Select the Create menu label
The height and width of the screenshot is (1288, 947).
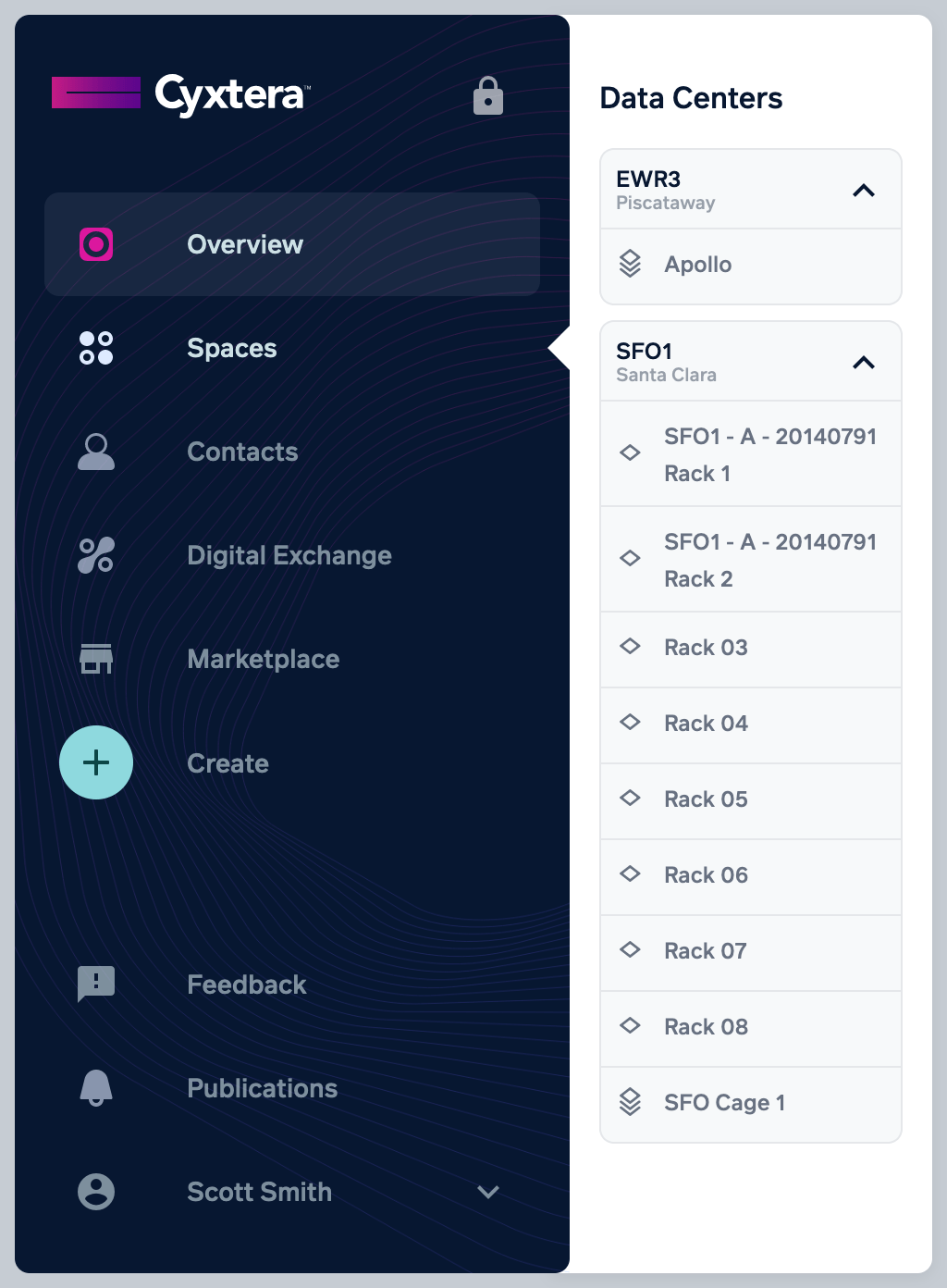[x=228, y=763]
